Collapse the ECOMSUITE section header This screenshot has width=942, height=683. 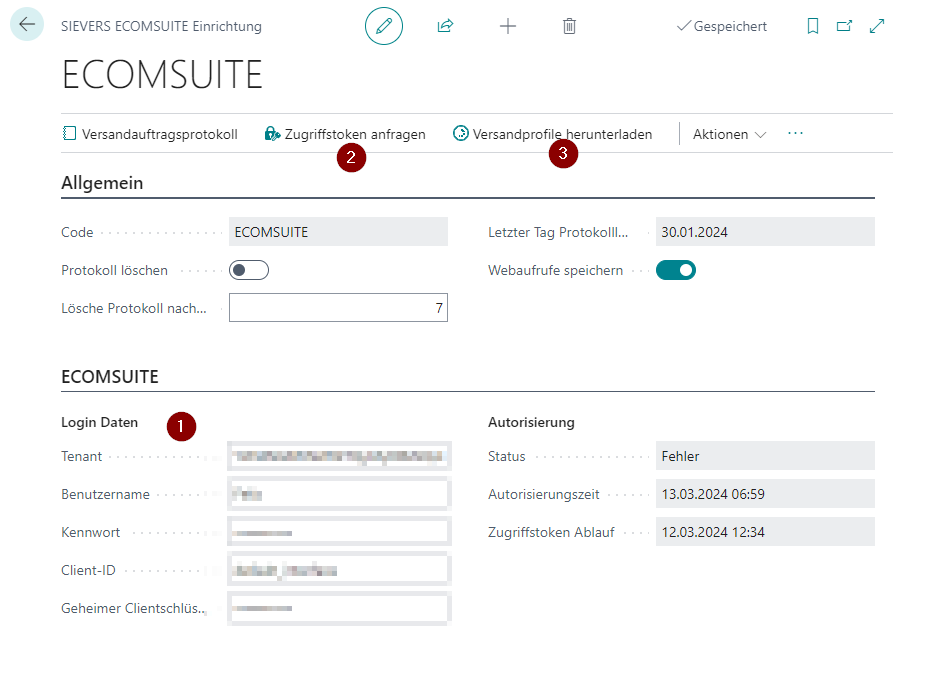[x=110, y=377]
